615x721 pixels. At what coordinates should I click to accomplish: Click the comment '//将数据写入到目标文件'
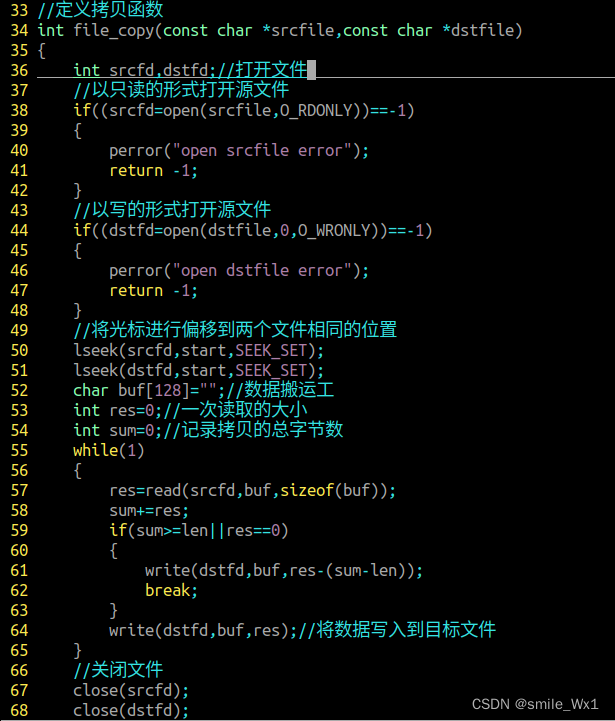(397, 630)
